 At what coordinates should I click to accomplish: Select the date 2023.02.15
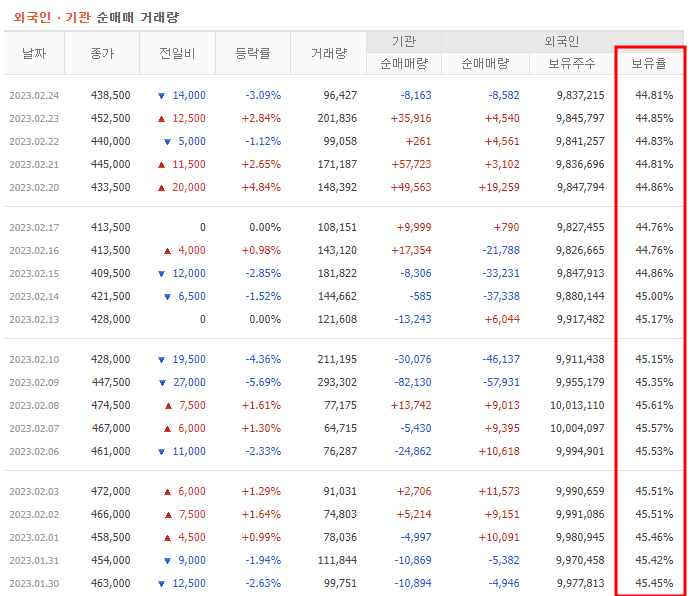[34, 274]
